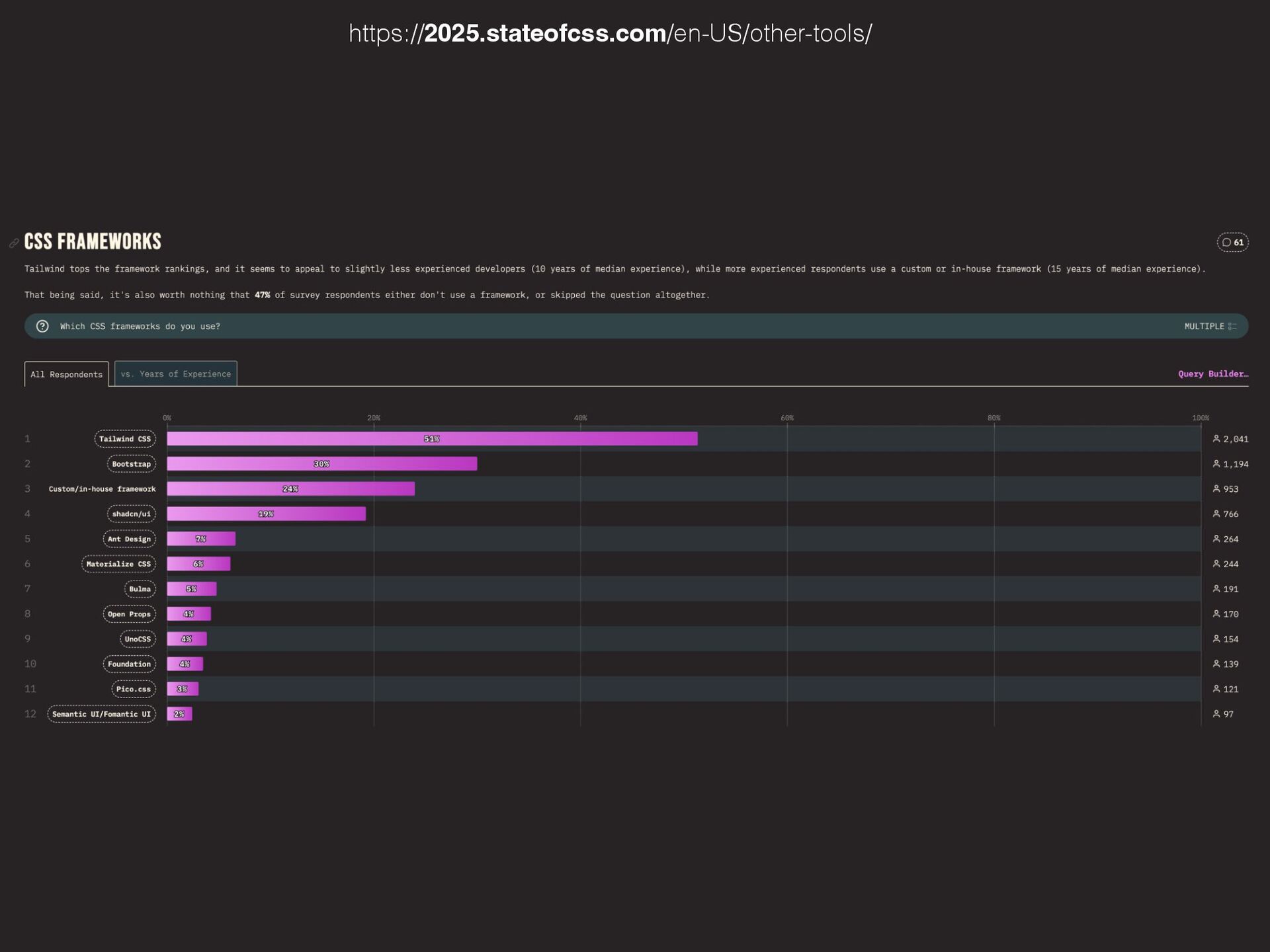Click the Bootstrap label pill
Image resolution: width=1270 pixels, height=952 pixels.
[x=131, y=464]
